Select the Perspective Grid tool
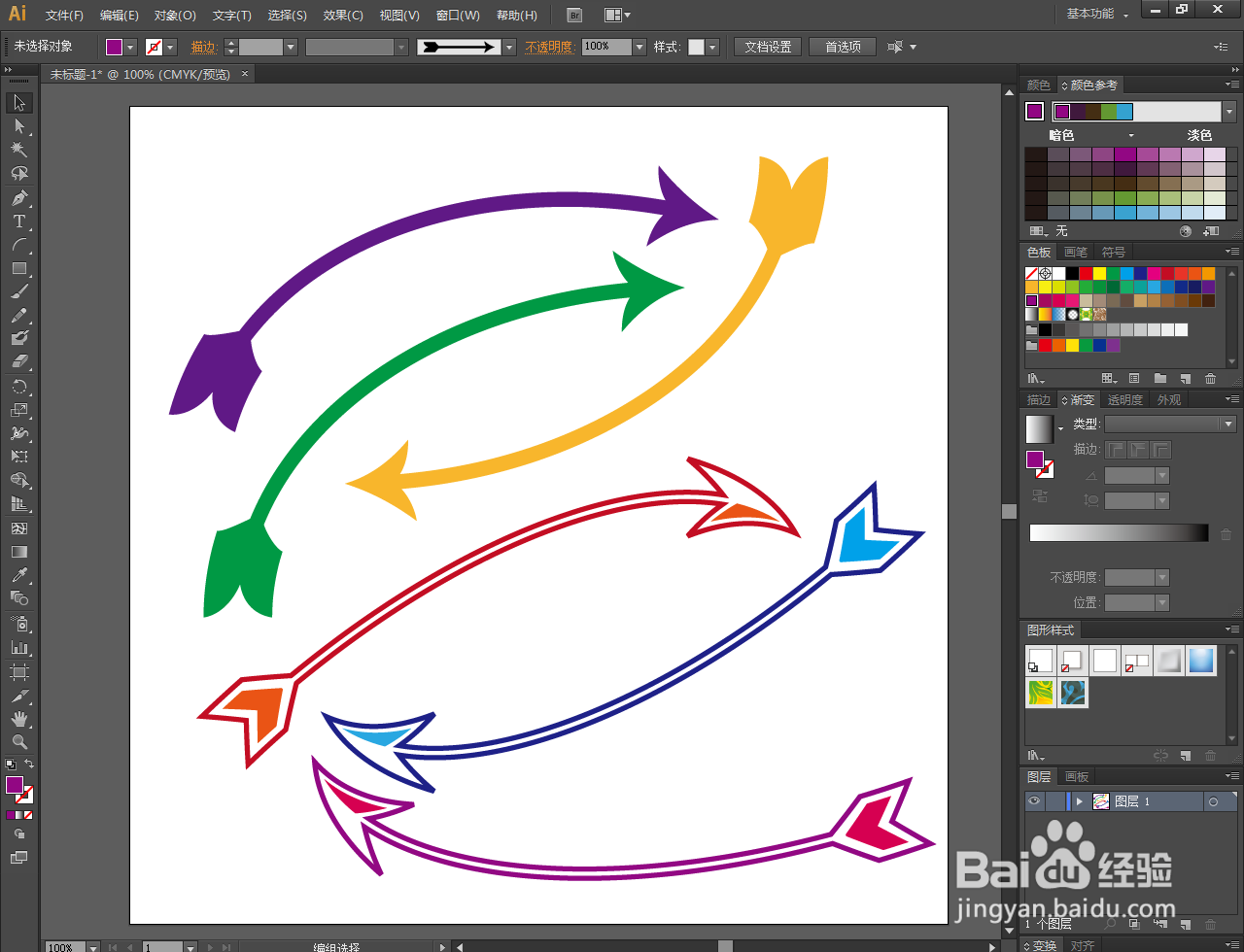 [x=19, y=504]
